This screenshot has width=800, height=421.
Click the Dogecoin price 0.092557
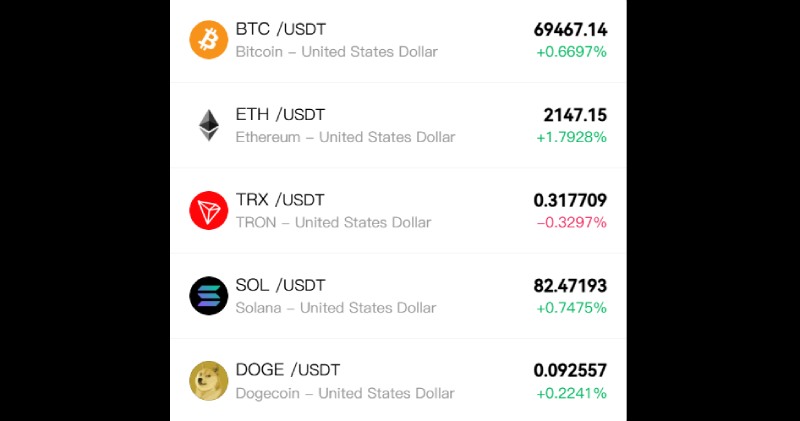(570, 371)
